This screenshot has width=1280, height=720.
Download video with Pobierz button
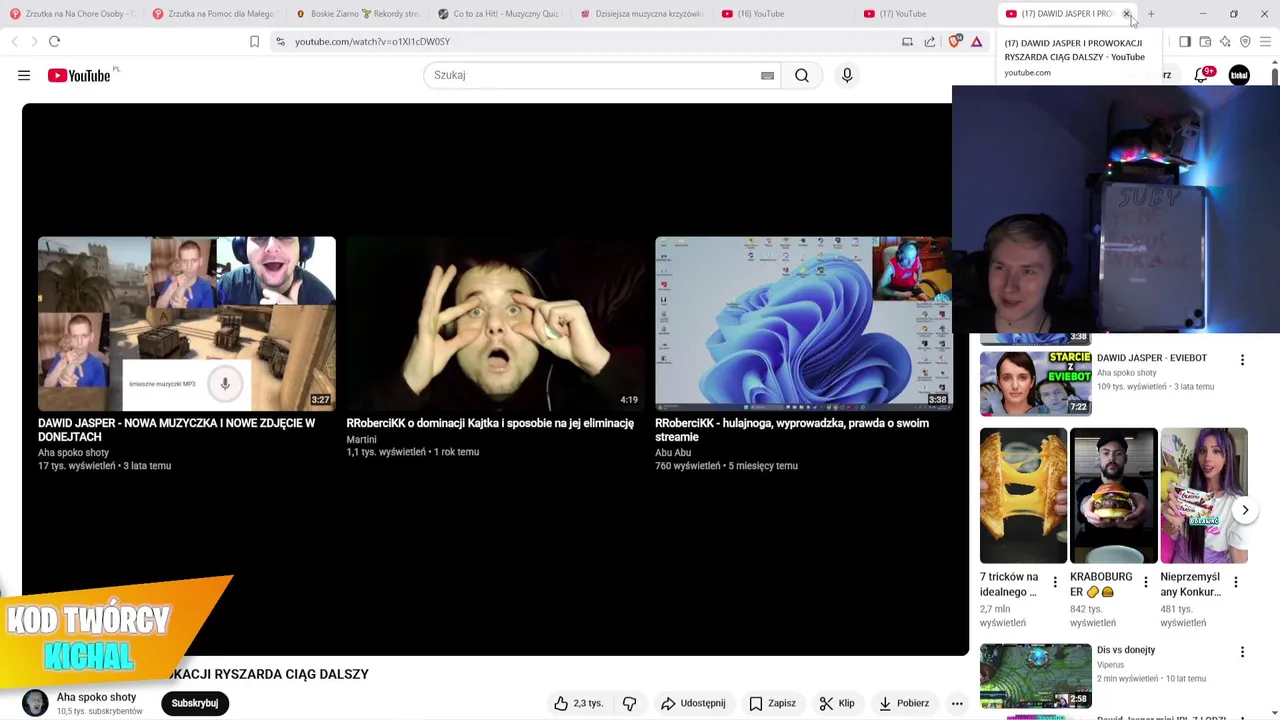(x=904, y=703)
